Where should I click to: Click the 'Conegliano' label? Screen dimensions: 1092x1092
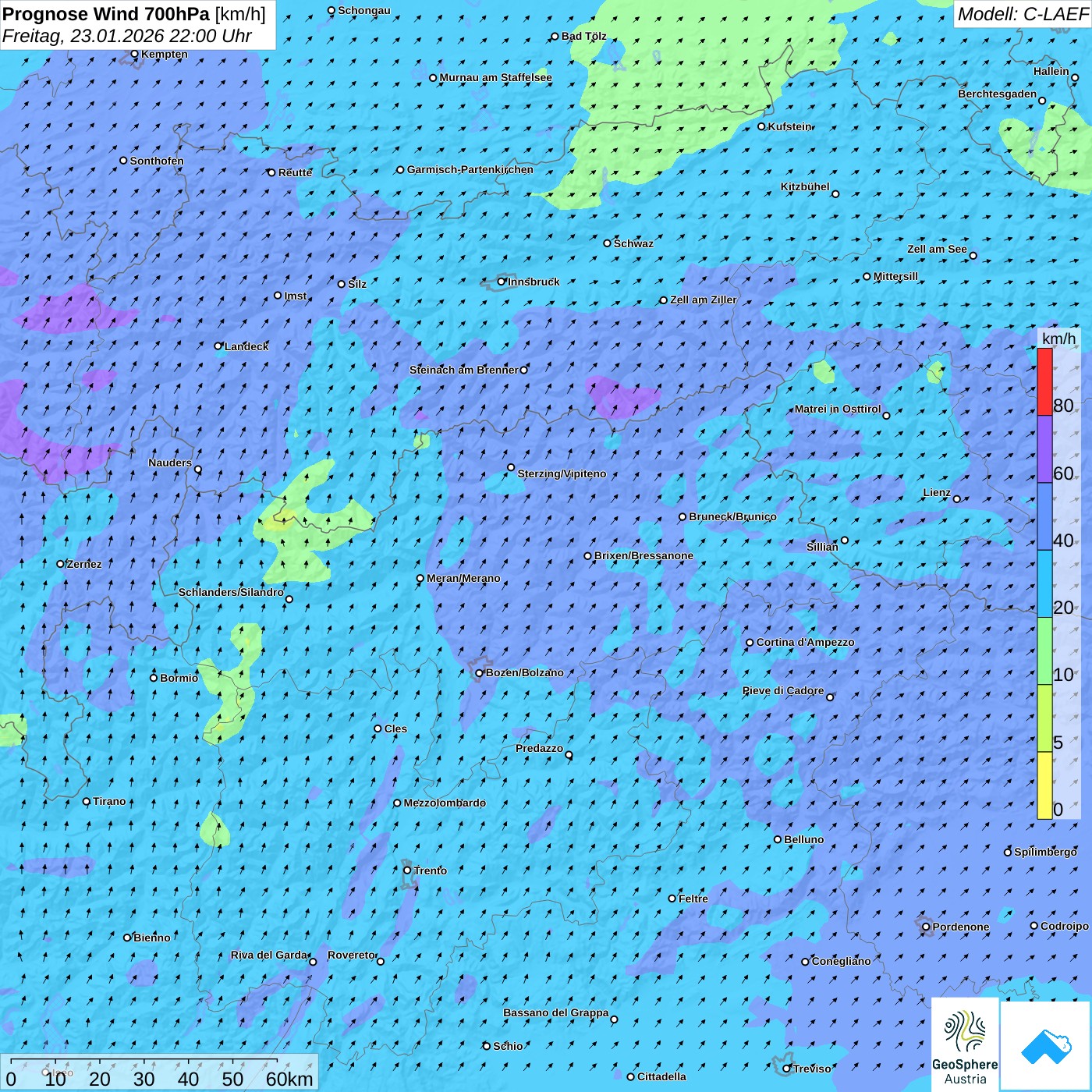pyautogui.click(x=841, y=961)
